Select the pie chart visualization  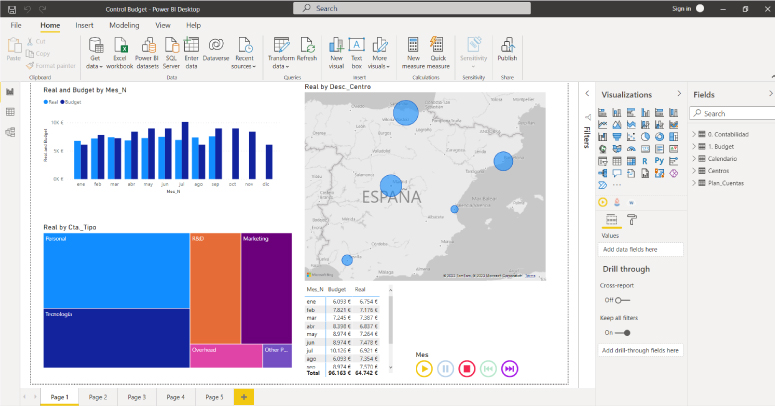[x=645, y=137]
